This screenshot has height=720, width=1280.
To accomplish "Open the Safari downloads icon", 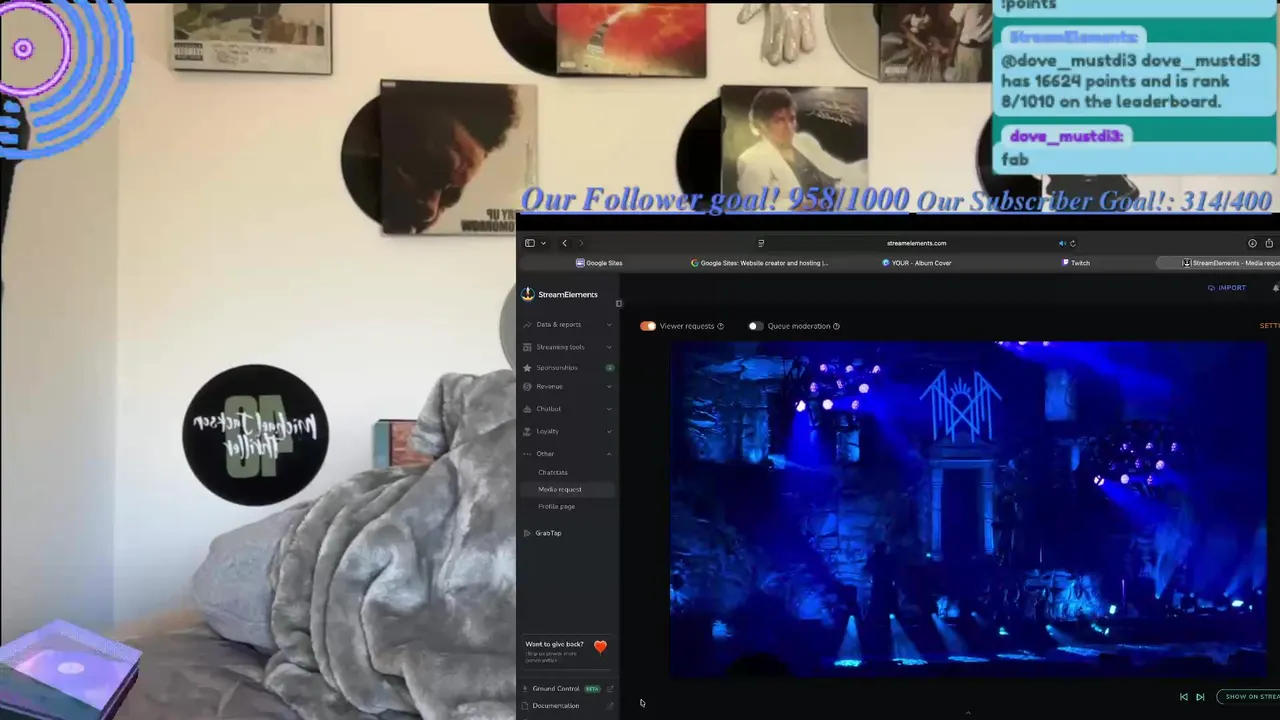I will (1252, 243).
